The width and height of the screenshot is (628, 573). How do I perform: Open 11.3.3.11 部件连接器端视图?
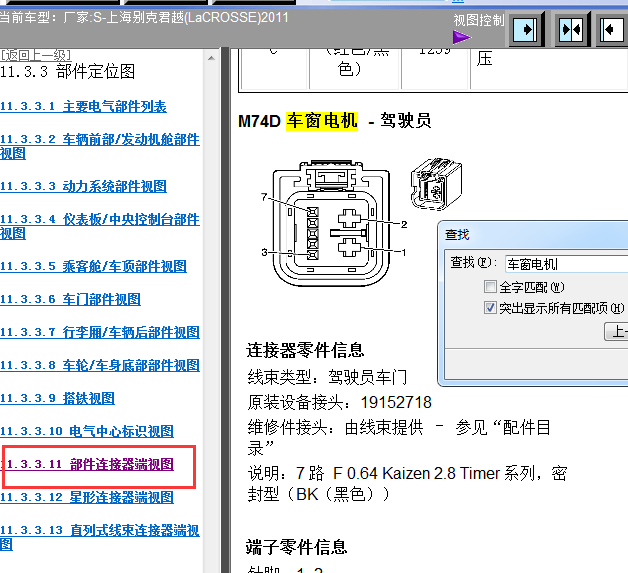[x=89, y=464]
